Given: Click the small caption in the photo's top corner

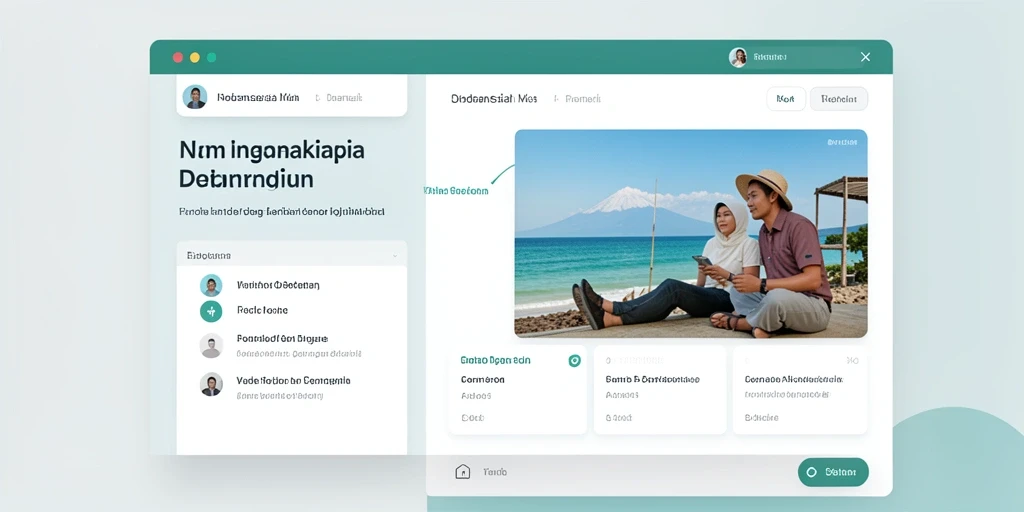Looking at the screenshot, I should [x=842, y=142].
